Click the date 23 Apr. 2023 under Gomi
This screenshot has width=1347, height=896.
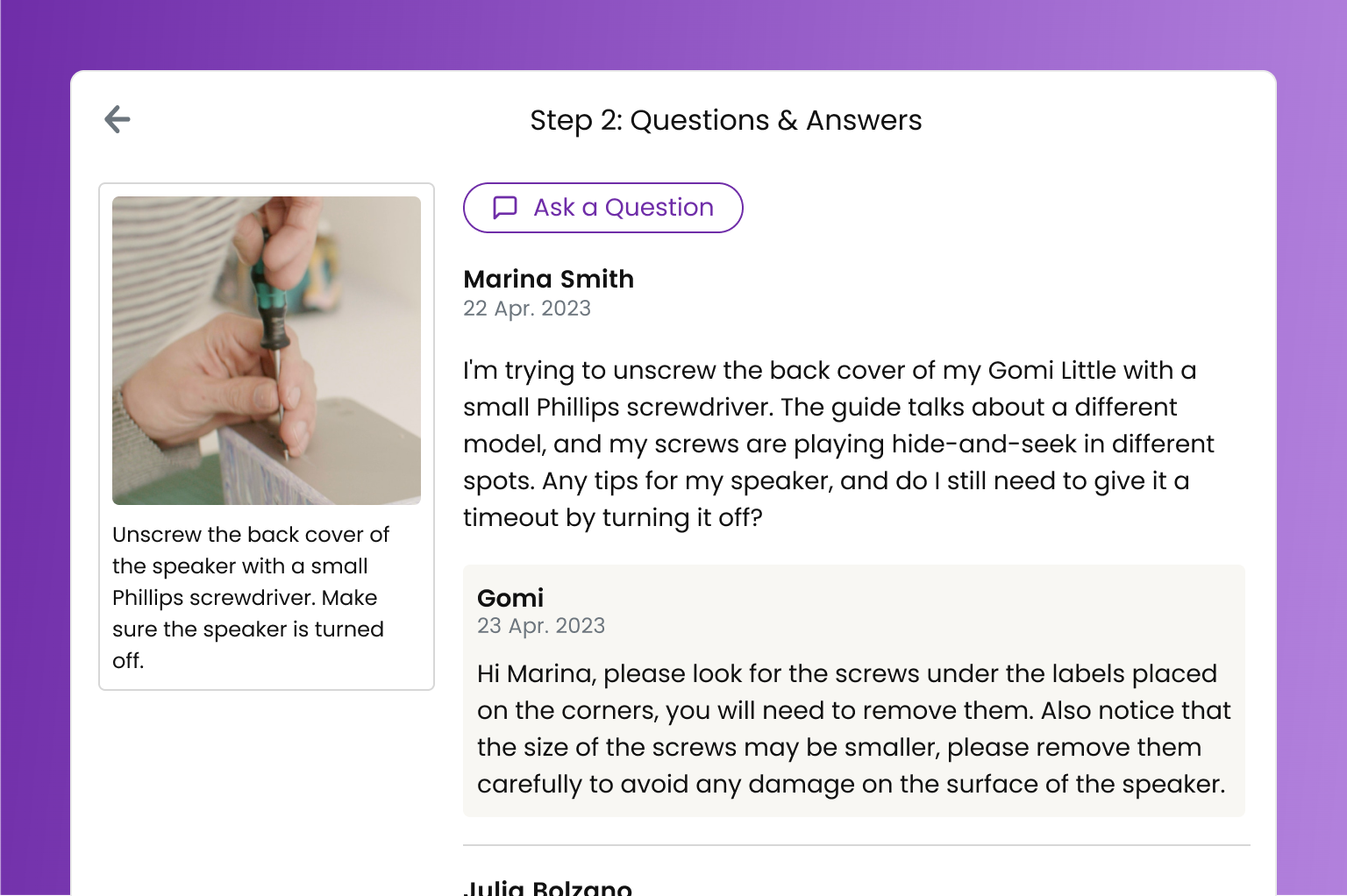[x=541, y=626]
